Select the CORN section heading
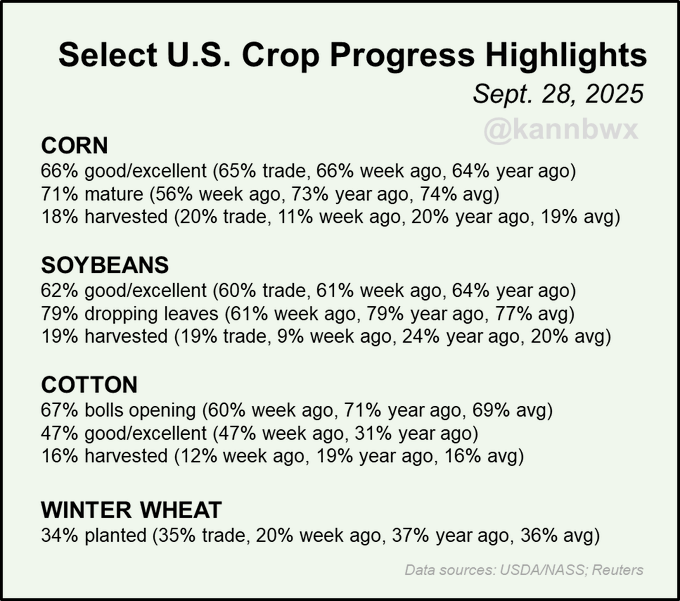This screenshot has height=601, width=680. [74, 144]
